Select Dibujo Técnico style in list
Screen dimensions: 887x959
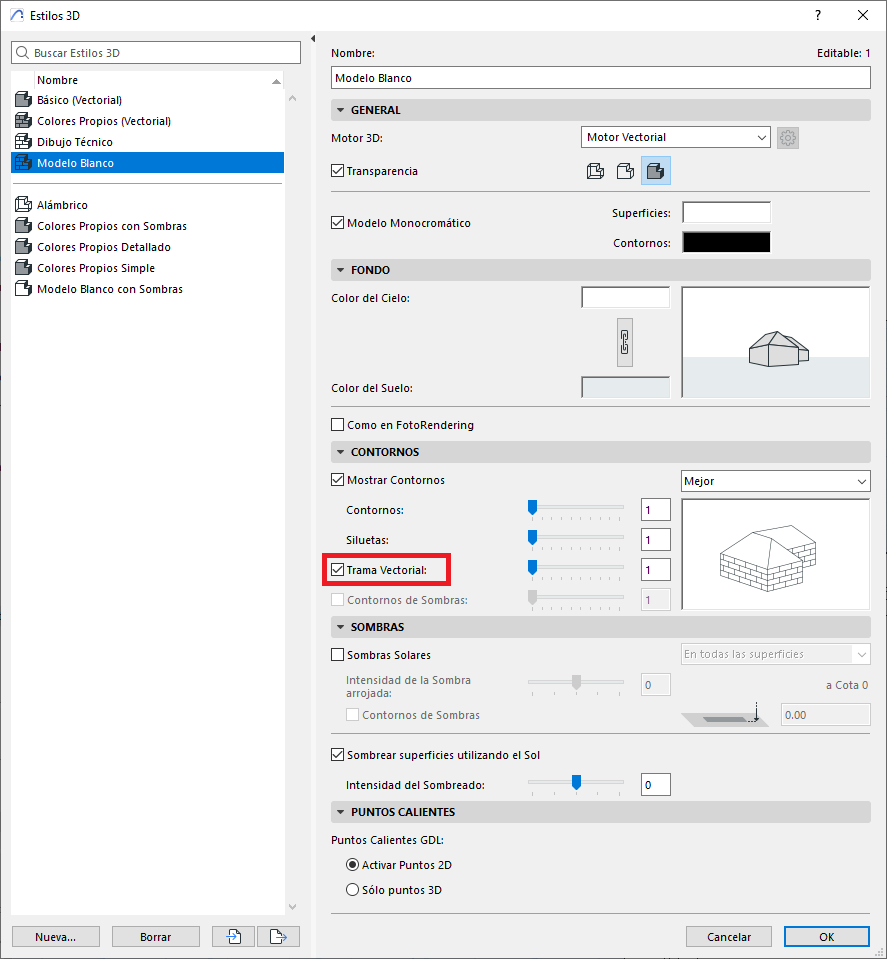pyautogui.click(x=75, y=142)
